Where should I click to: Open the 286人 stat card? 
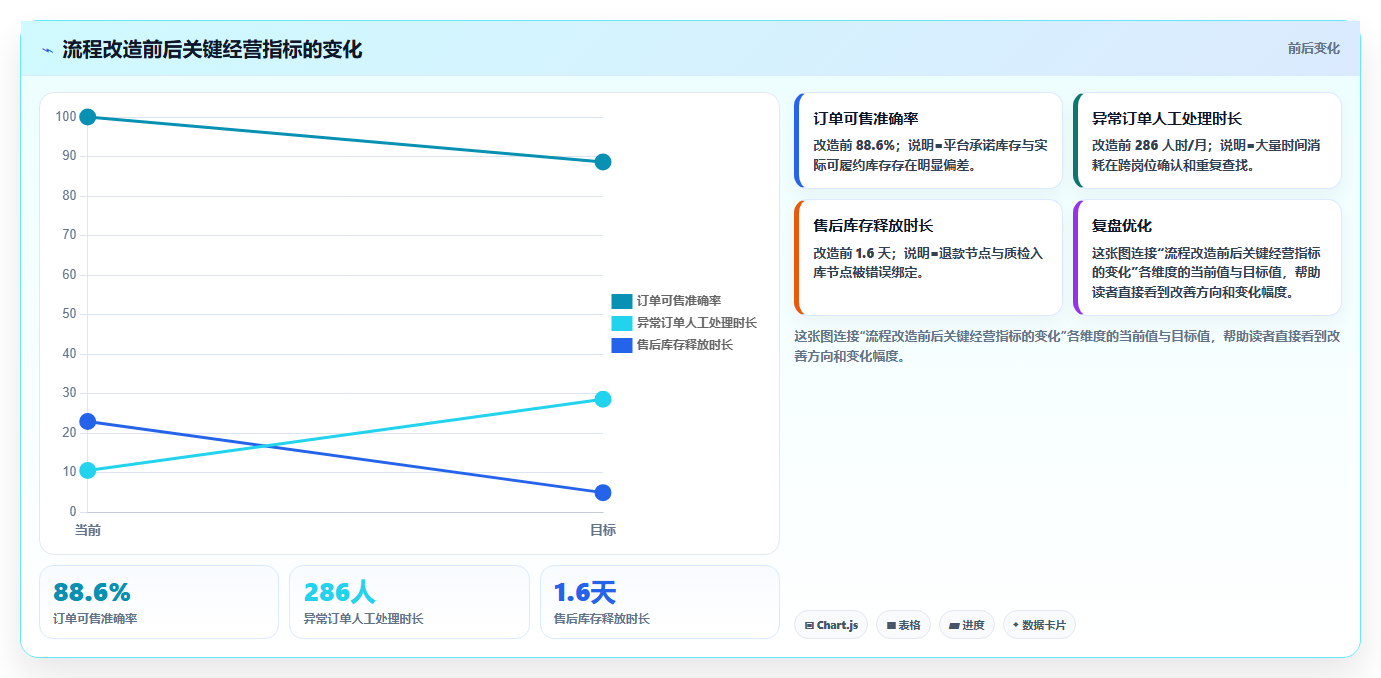409,602
